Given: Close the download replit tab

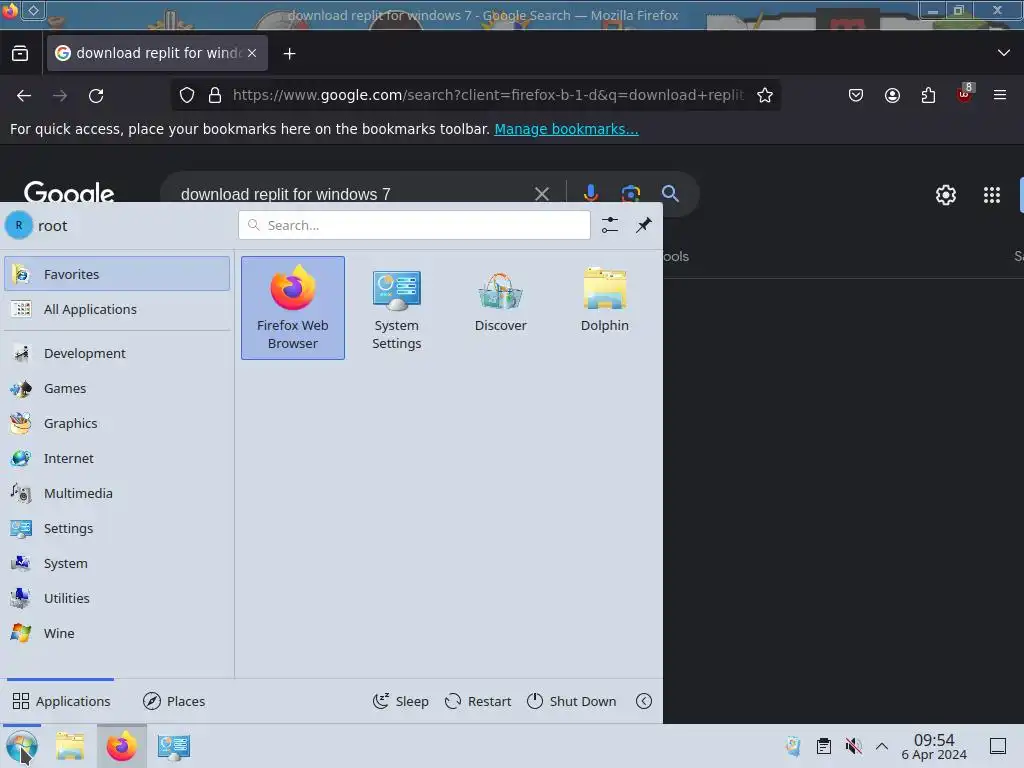Looking at the screenshot, I should (x=252, y=53).
